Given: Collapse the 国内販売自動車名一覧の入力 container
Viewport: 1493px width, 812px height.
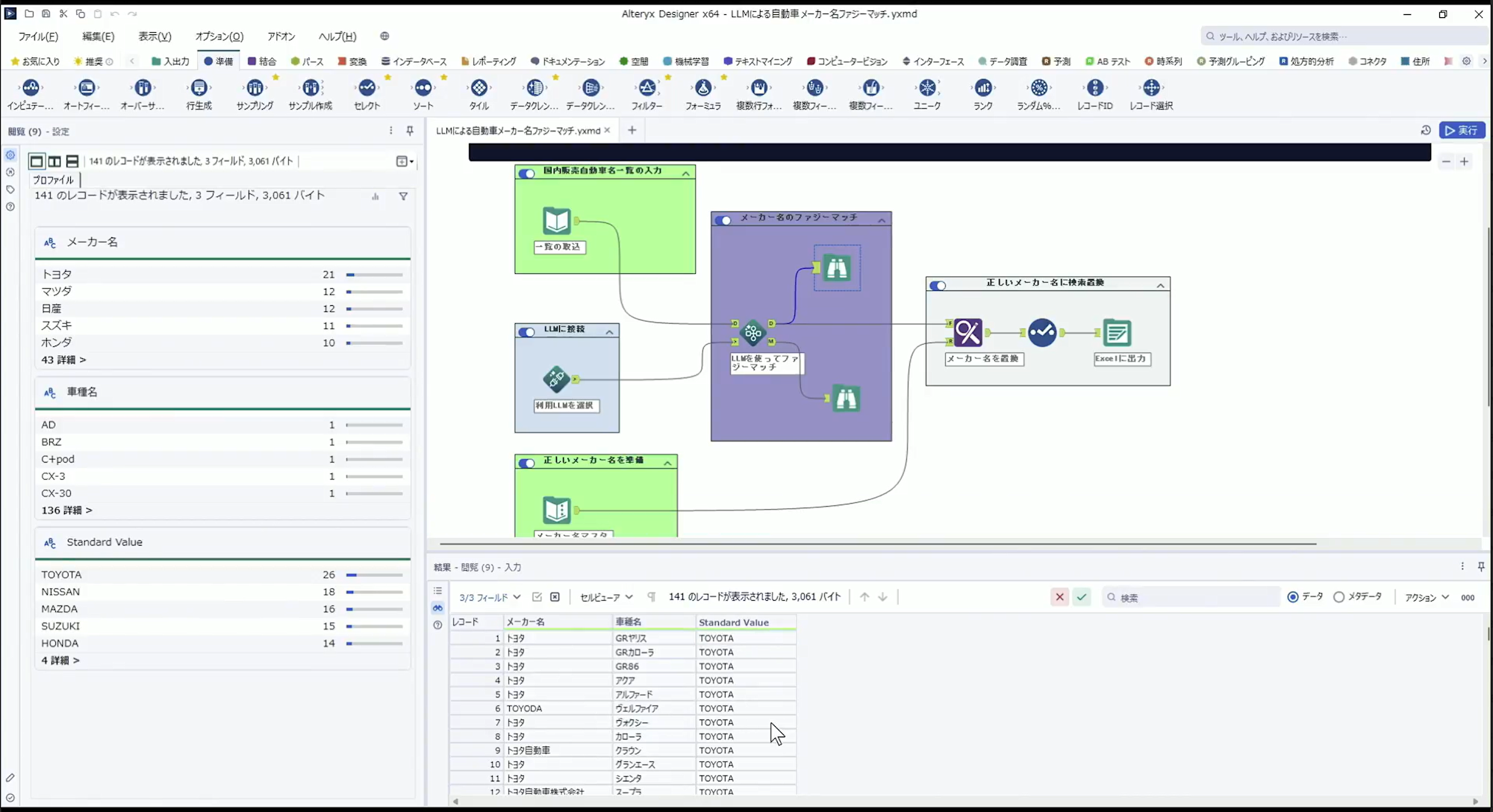Looking at the screenshot, I should (x=685, y=173).
